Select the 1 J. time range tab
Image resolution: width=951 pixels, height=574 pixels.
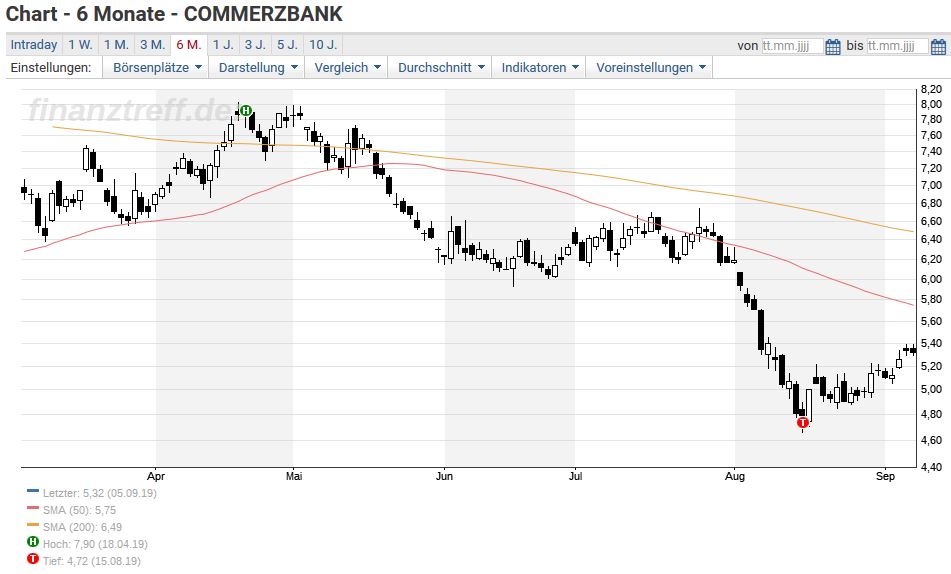click(223, 45)
